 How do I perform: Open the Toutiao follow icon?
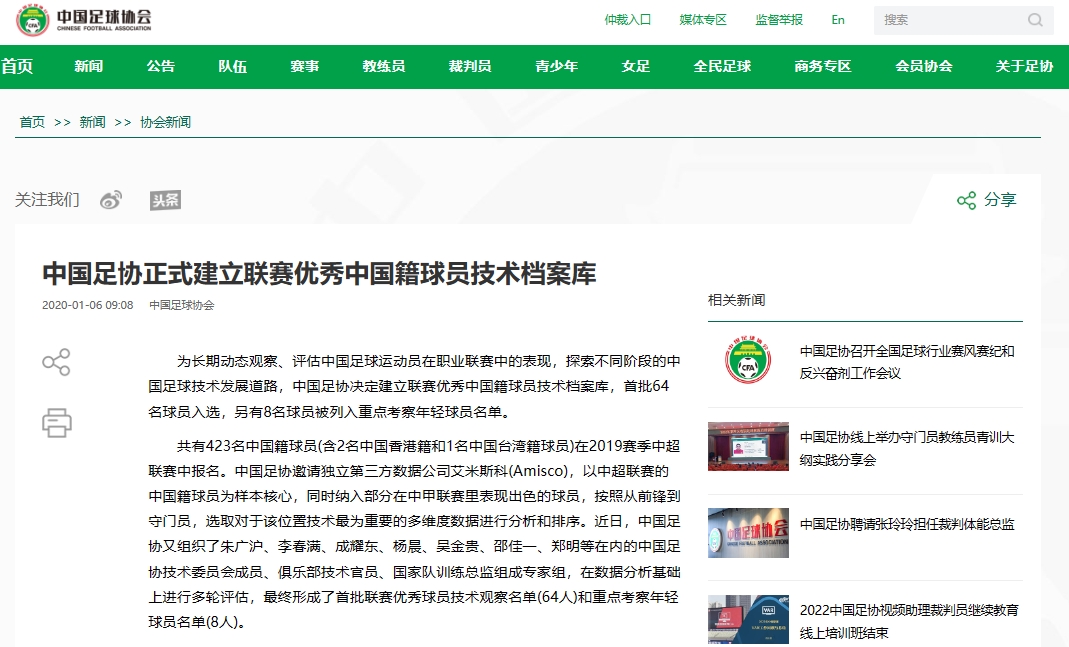coord(165,200)
